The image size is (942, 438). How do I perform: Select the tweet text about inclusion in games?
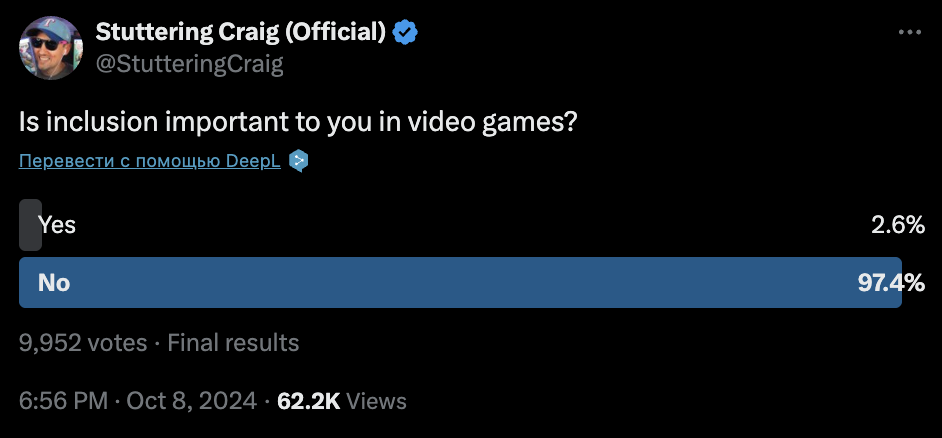coord(298,122)
